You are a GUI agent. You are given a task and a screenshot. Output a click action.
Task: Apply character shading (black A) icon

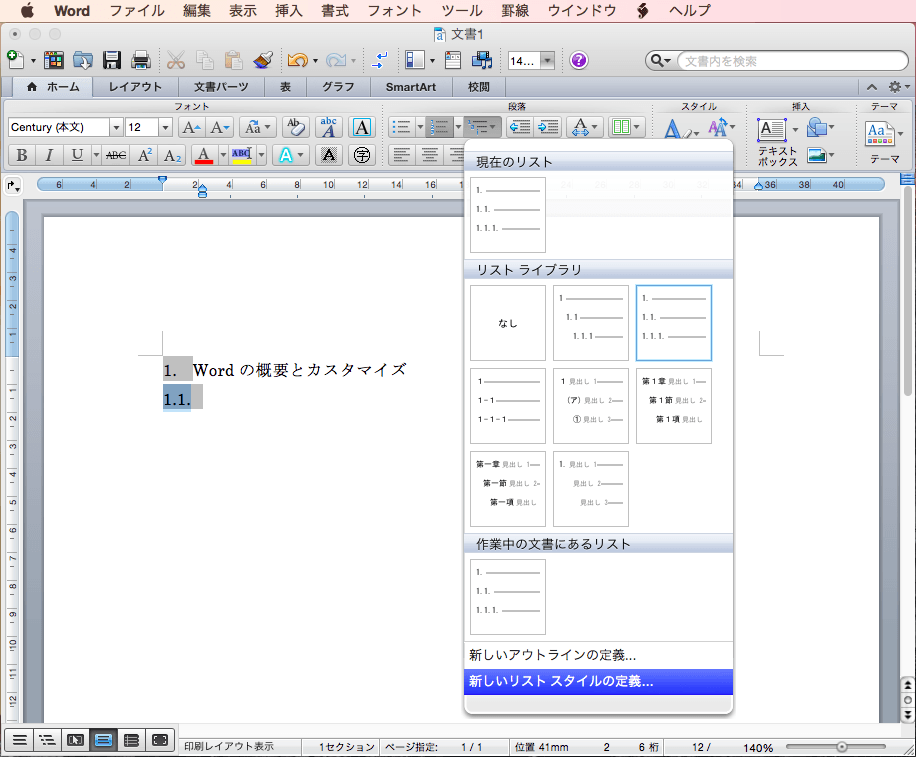coord(329,155)
